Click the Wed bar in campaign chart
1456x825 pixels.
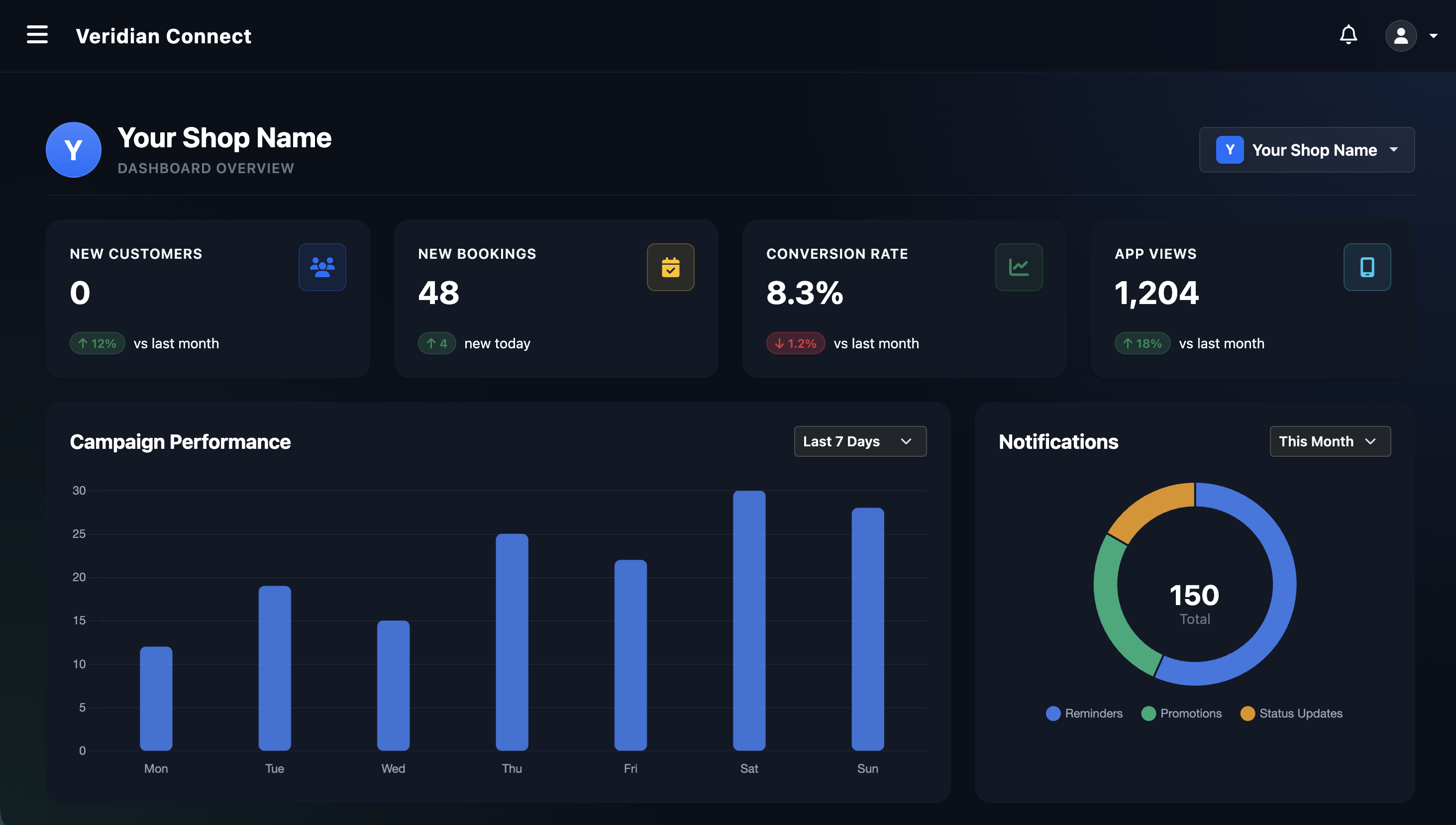click(x=393, y=685)
